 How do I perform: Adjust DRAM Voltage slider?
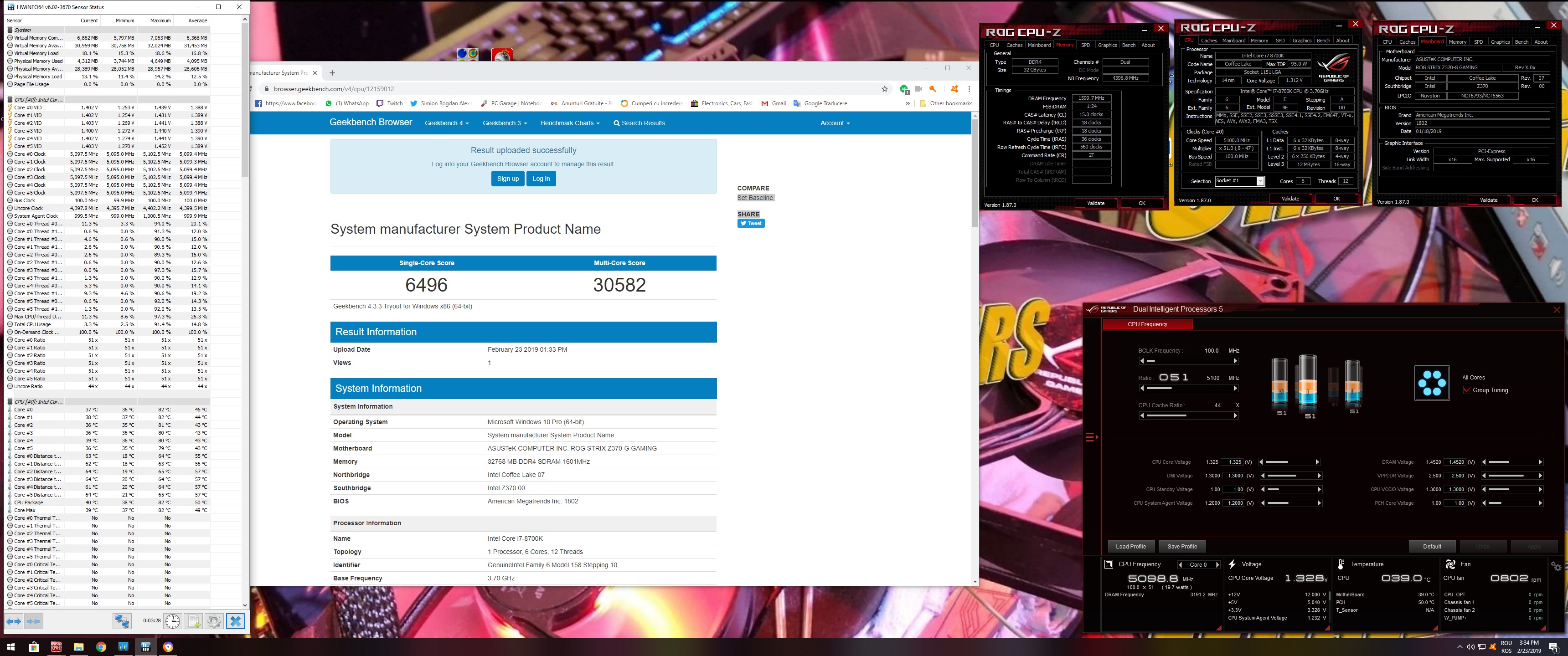pos(1512,462)
